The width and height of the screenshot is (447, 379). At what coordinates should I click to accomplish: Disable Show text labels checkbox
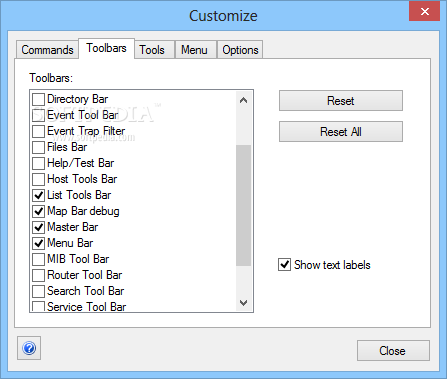click(284, 265)
